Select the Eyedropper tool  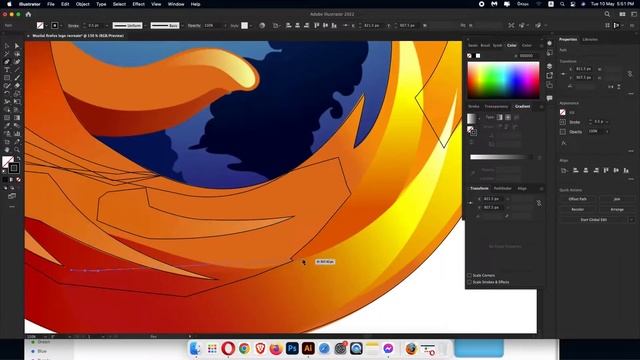(x=7, y=126)
